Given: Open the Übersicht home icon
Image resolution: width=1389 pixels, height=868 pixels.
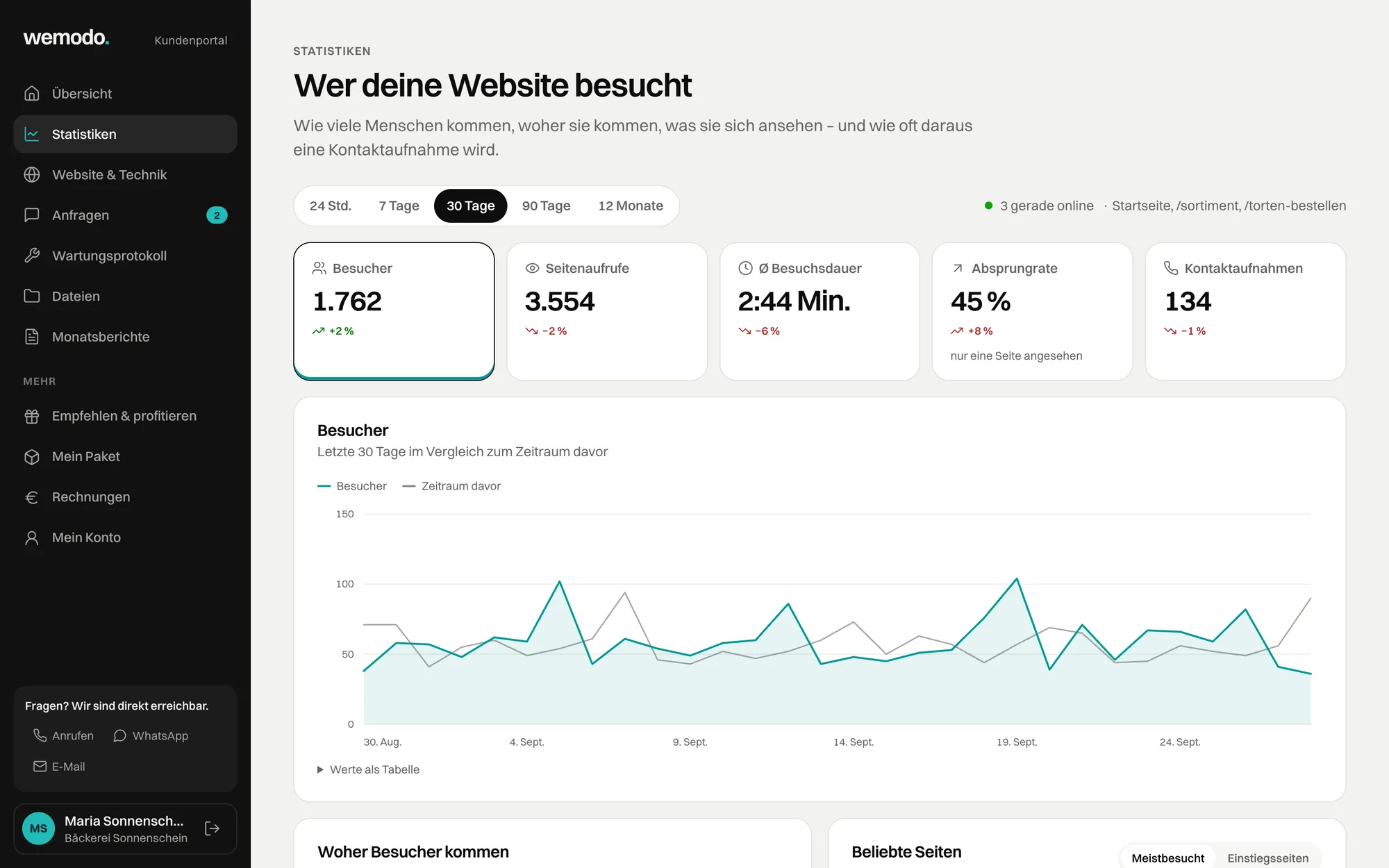Looking at the screenshot, I should tap(32, 93).
